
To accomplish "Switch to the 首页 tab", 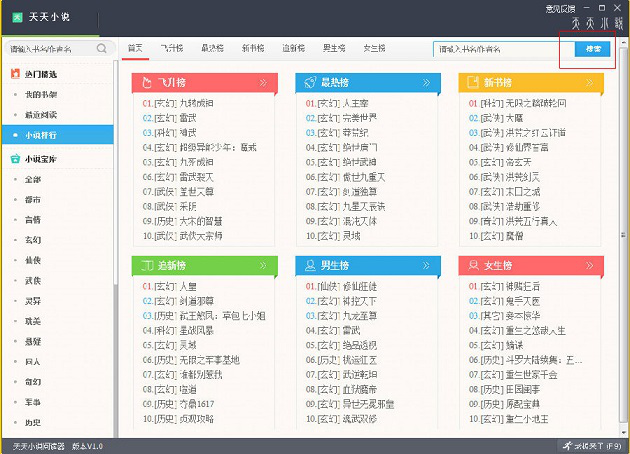I will tap(135, 48).
